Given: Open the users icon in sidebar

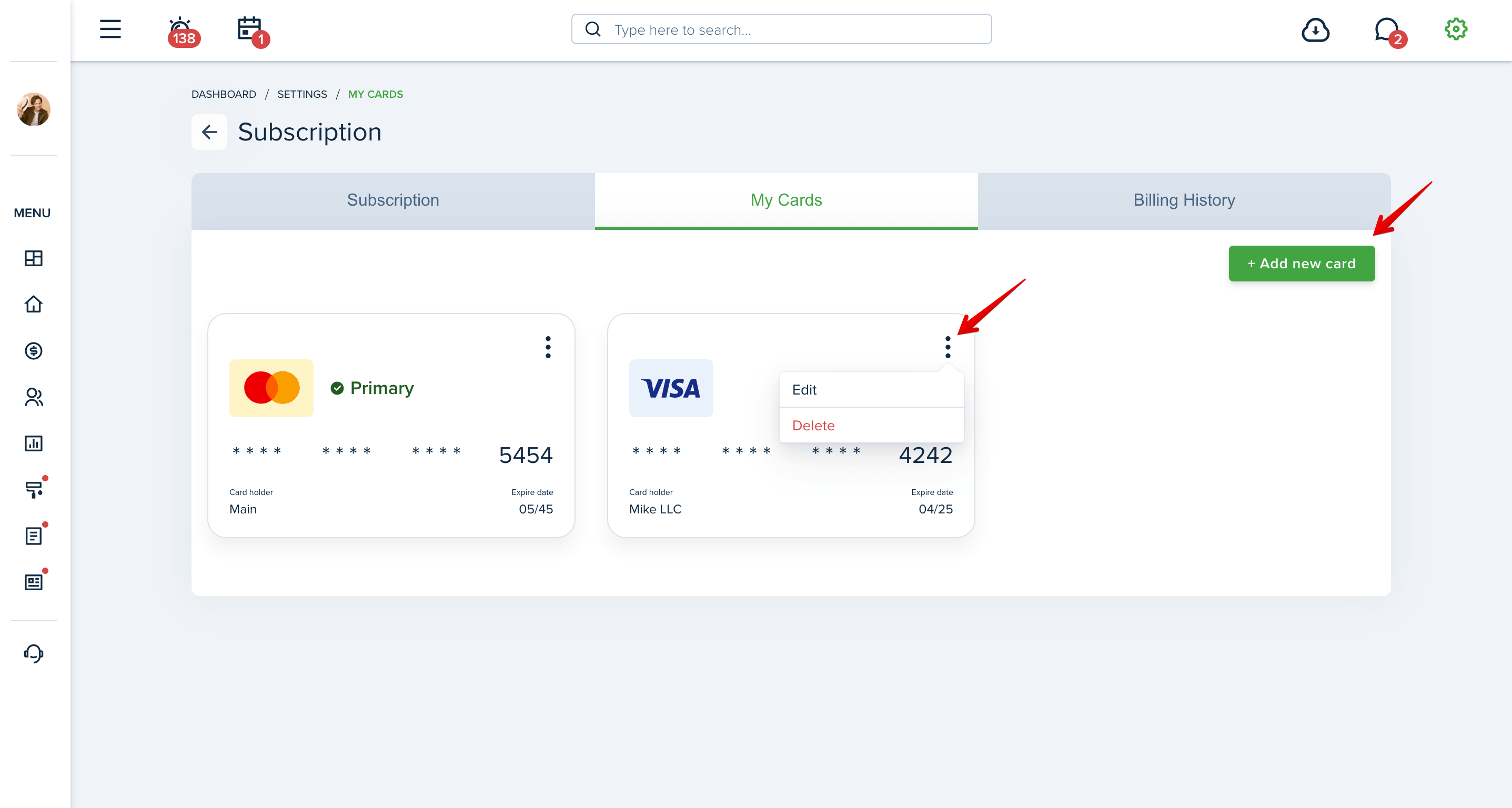Looking at the screenshot, I should tap(34, 397).
